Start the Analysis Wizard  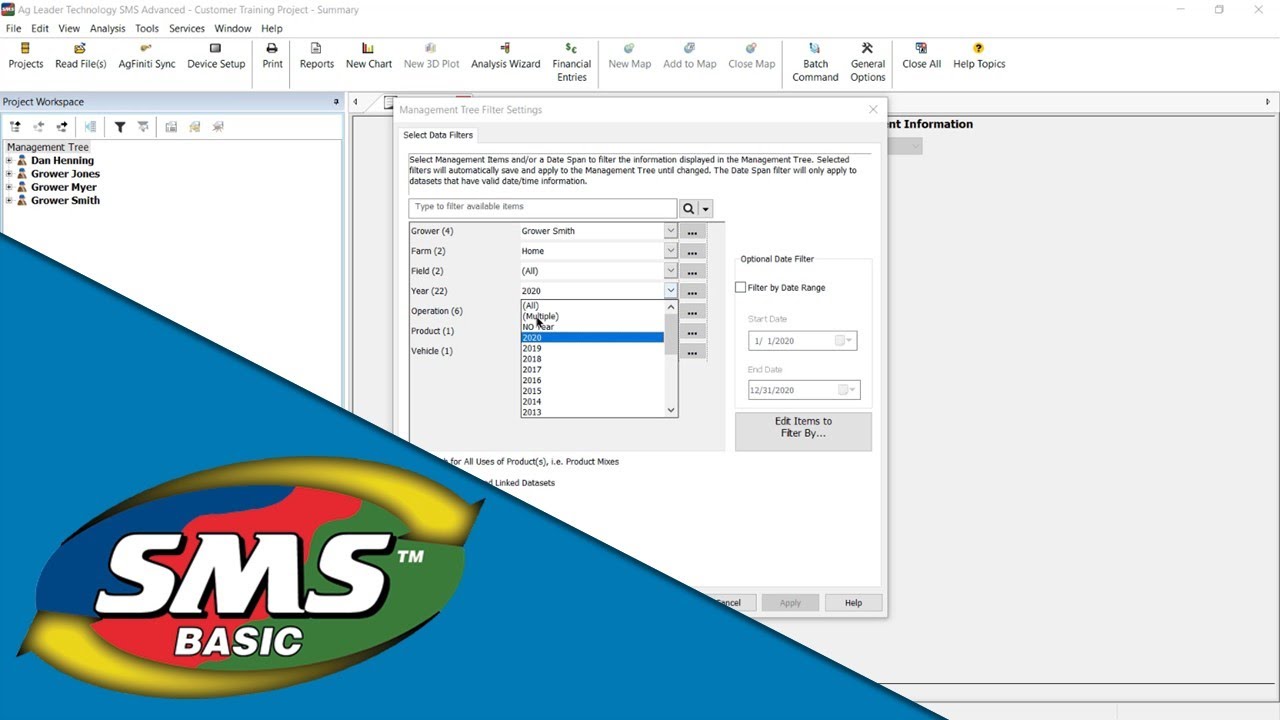pyautogui.click(x=505, y=56)
